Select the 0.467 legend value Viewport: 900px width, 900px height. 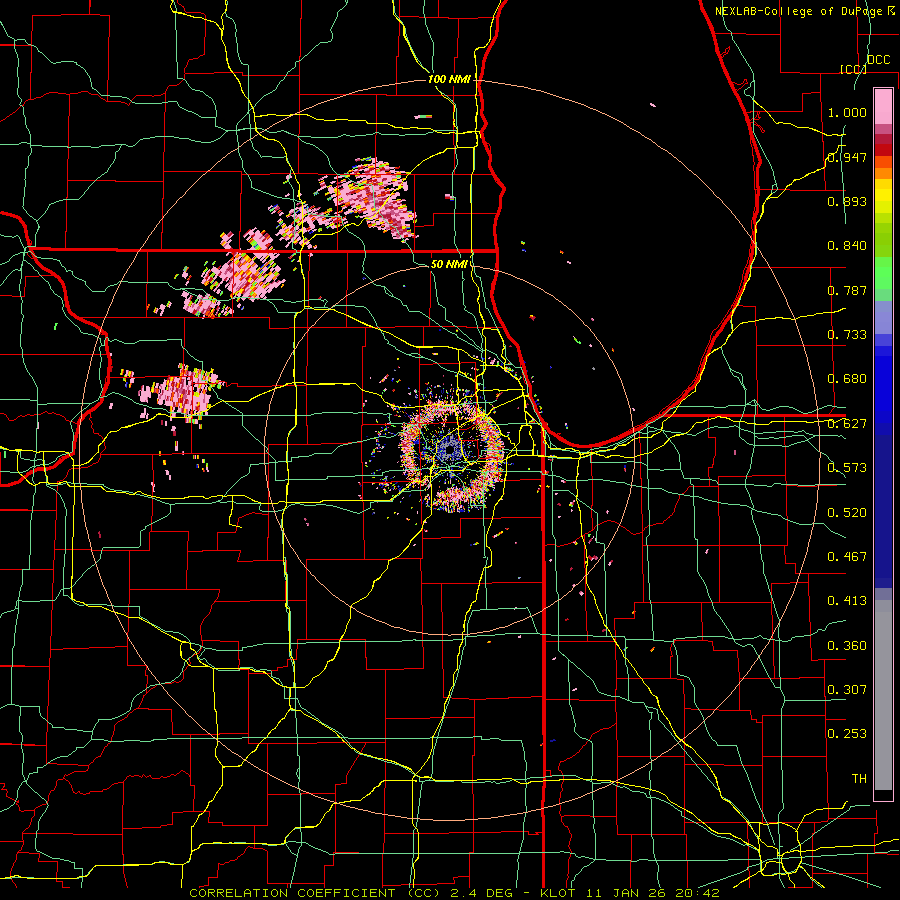(847, 557)
